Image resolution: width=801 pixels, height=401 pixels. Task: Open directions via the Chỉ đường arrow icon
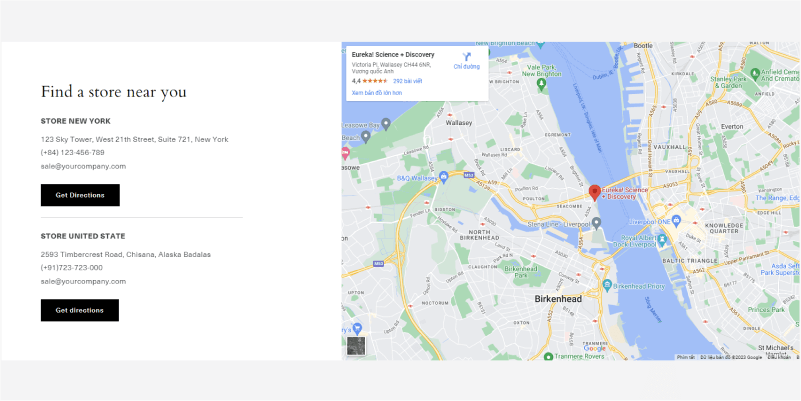tap(466, 55)
